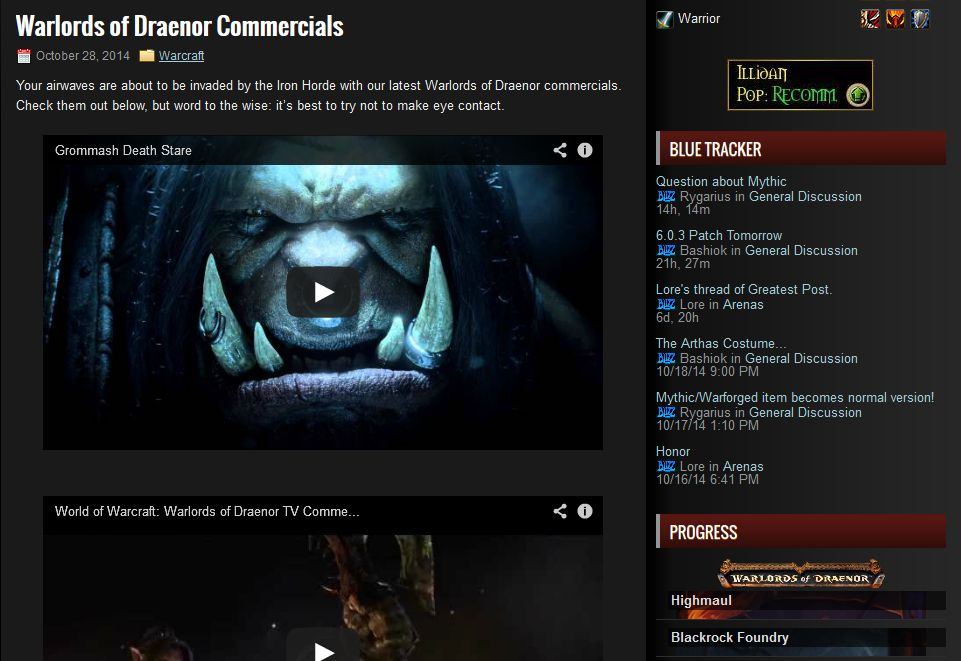Image resolution: width=961 pixels, height=661 pixels.
Task: Play the Grommash Death Stare video
Action: click(x=322, y=292)
